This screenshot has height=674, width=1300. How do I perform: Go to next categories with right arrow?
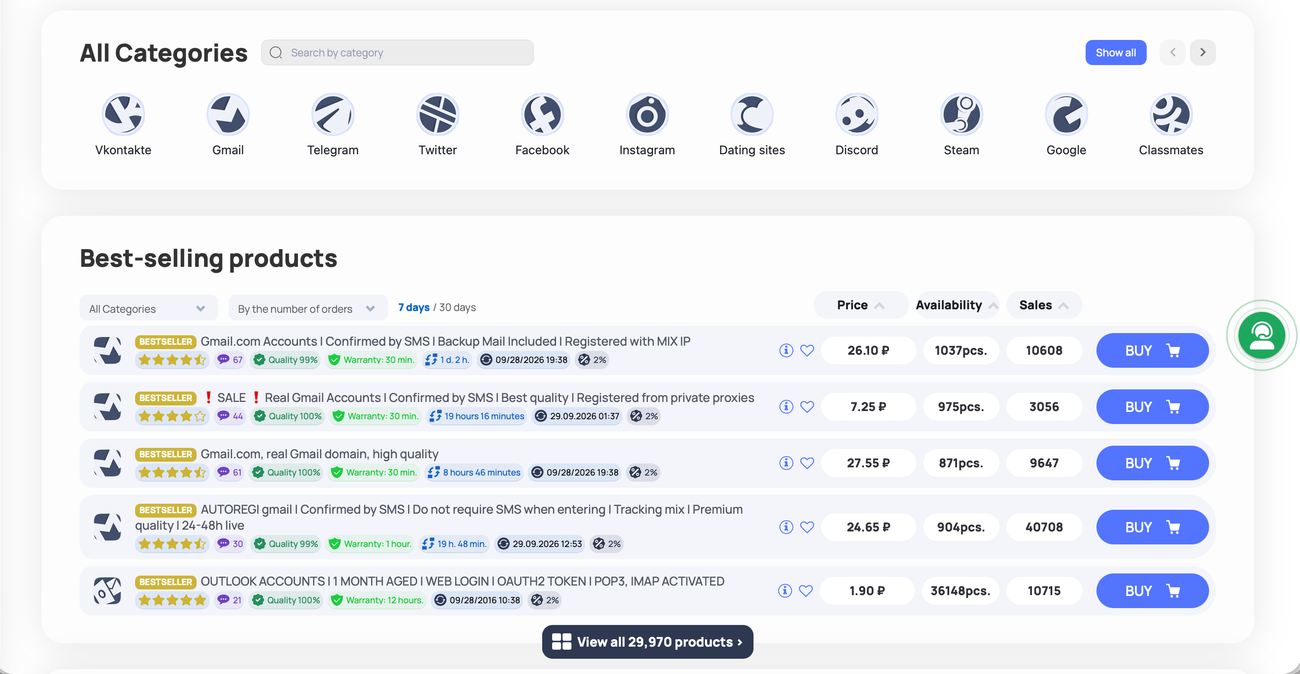tap(1203, 52)
